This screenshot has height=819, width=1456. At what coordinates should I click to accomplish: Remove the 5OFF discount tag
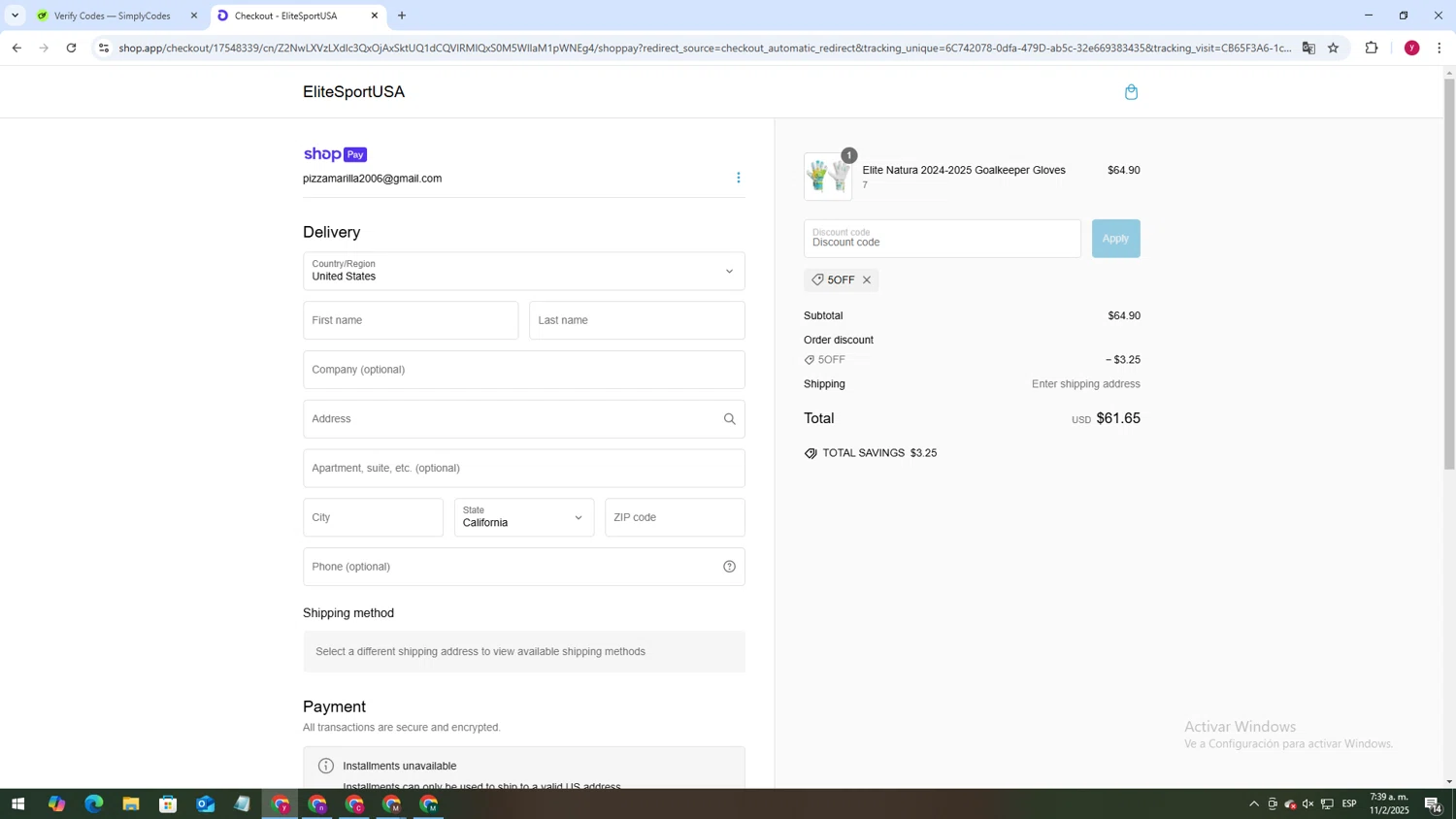tap(867, 280)
